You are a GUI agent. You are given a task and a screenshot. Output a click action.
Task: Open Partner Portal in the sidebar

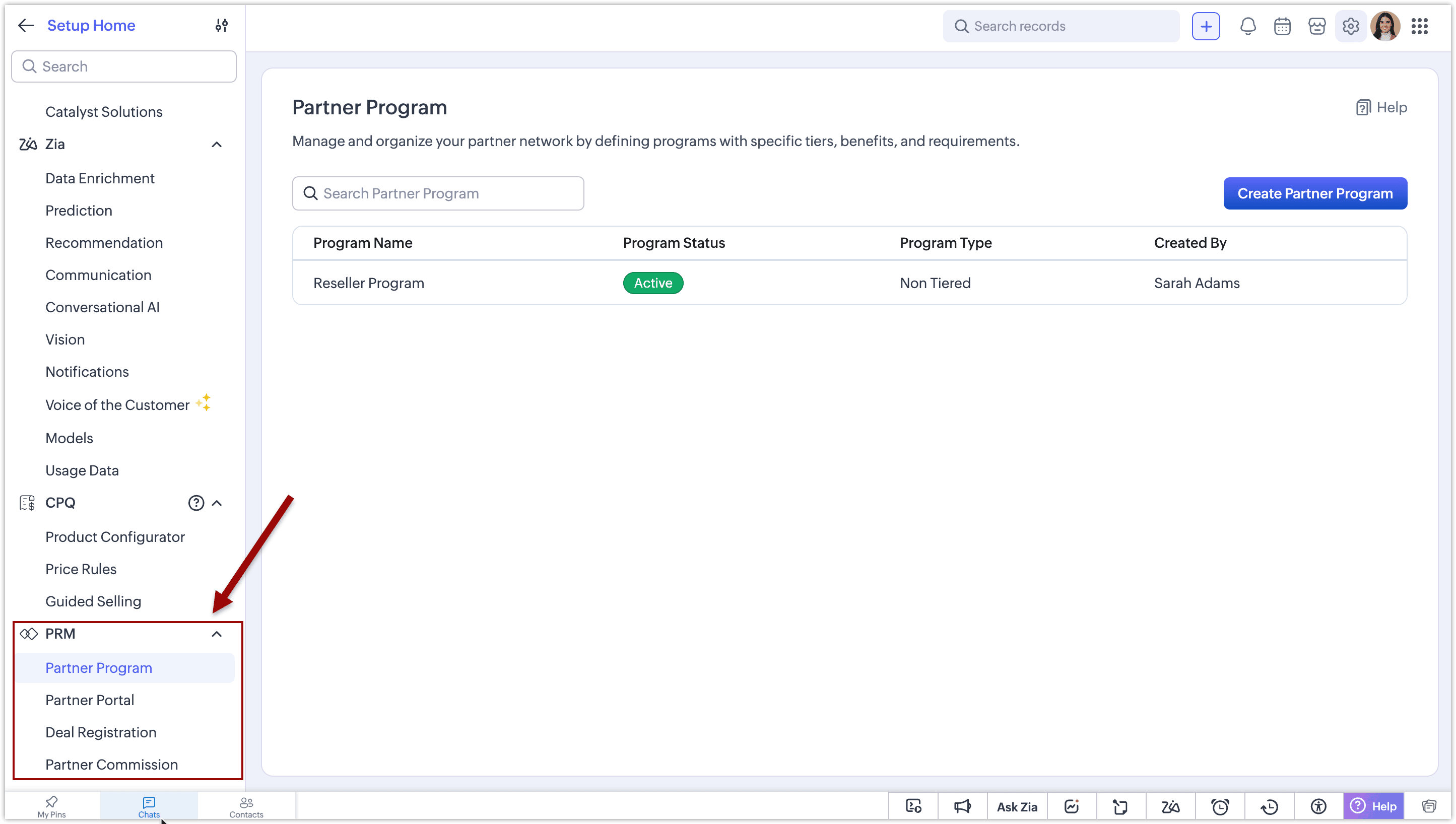(x=90, y=700)
